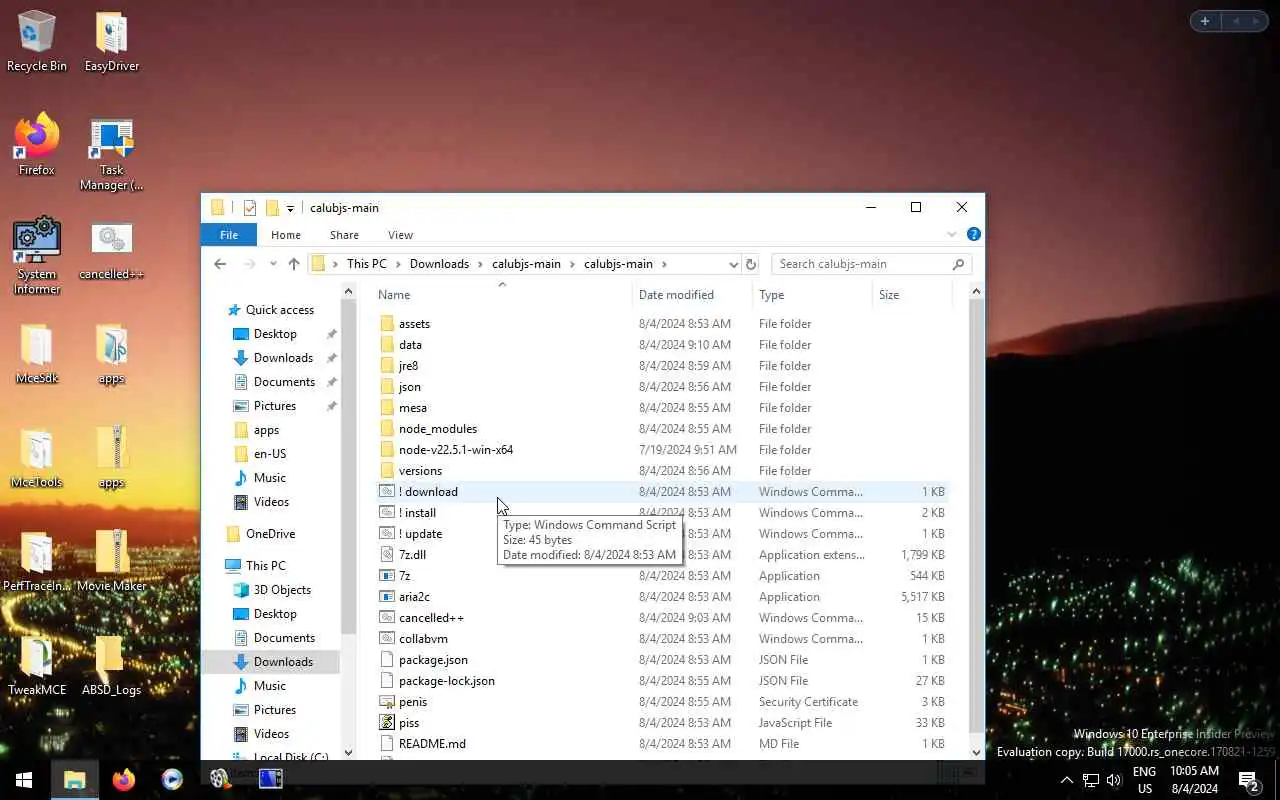This screenshot has width=1280, height=800.
Task: Sort files by the Size column header
Action: (x=912, y=295)
